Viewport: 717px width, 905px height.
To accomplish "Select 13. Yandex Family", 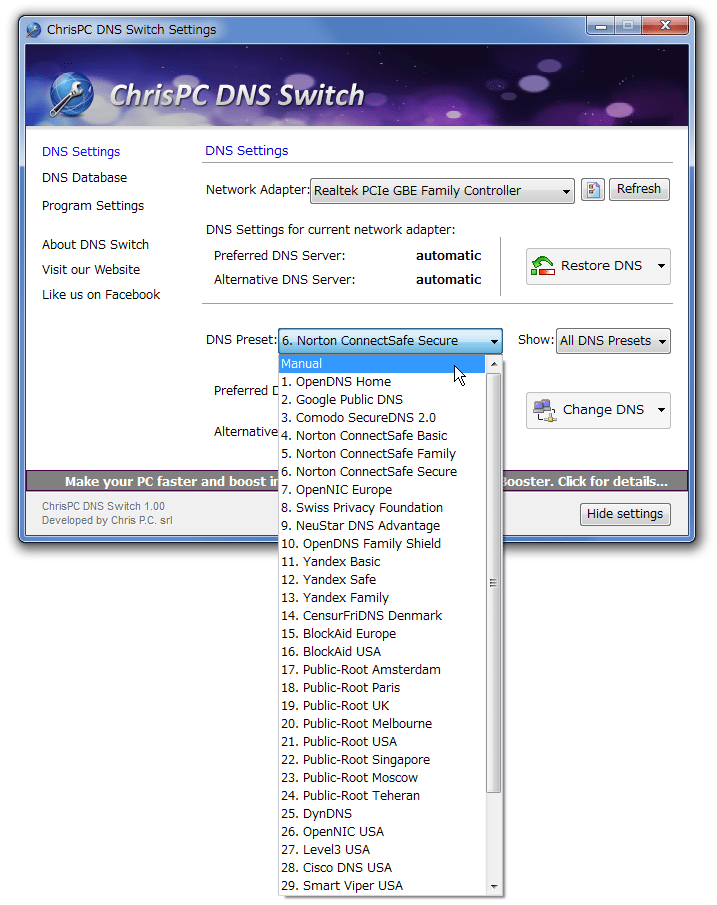I will pyautogui.click(x=382, y=597).
